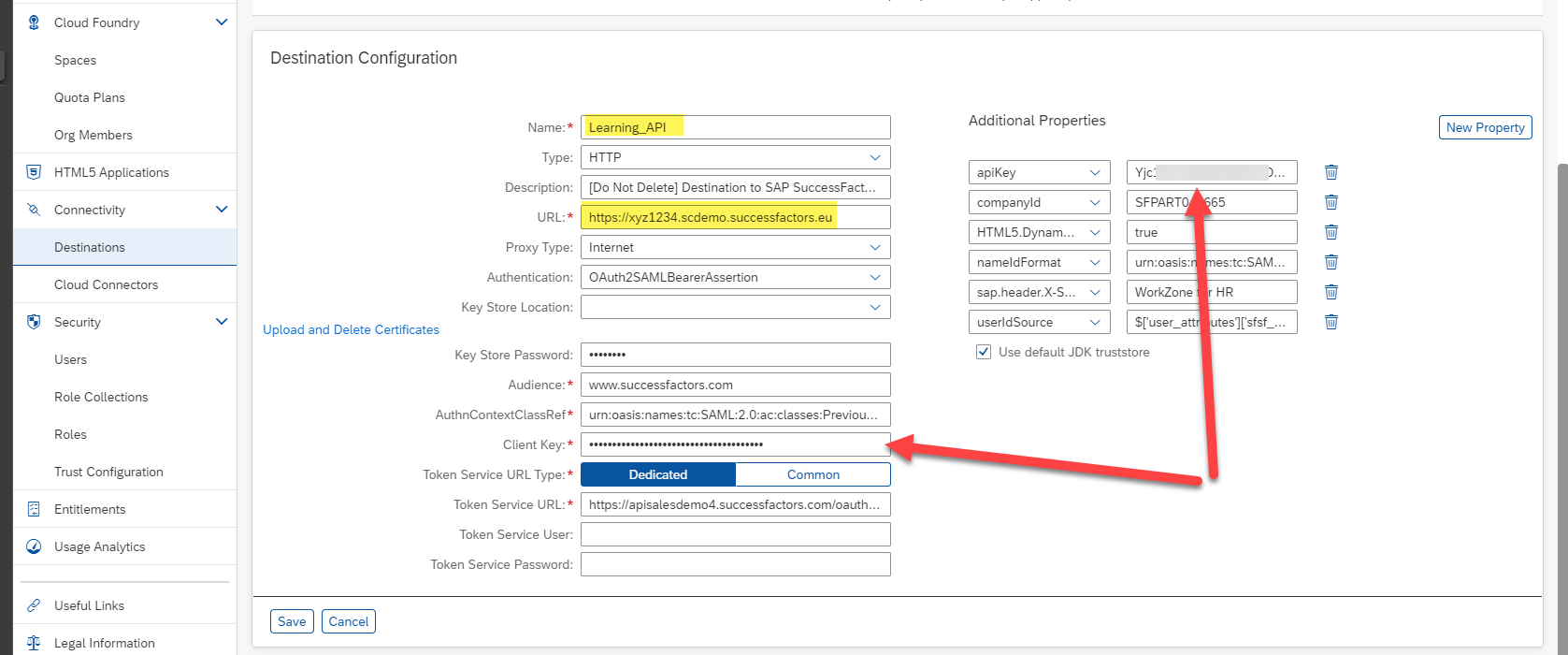The width and height of the screenshot is (1568, 655).
Task: Toggle Use default JDK truststore checkbox
Action: pyautogui.click(x=984, y=352)
